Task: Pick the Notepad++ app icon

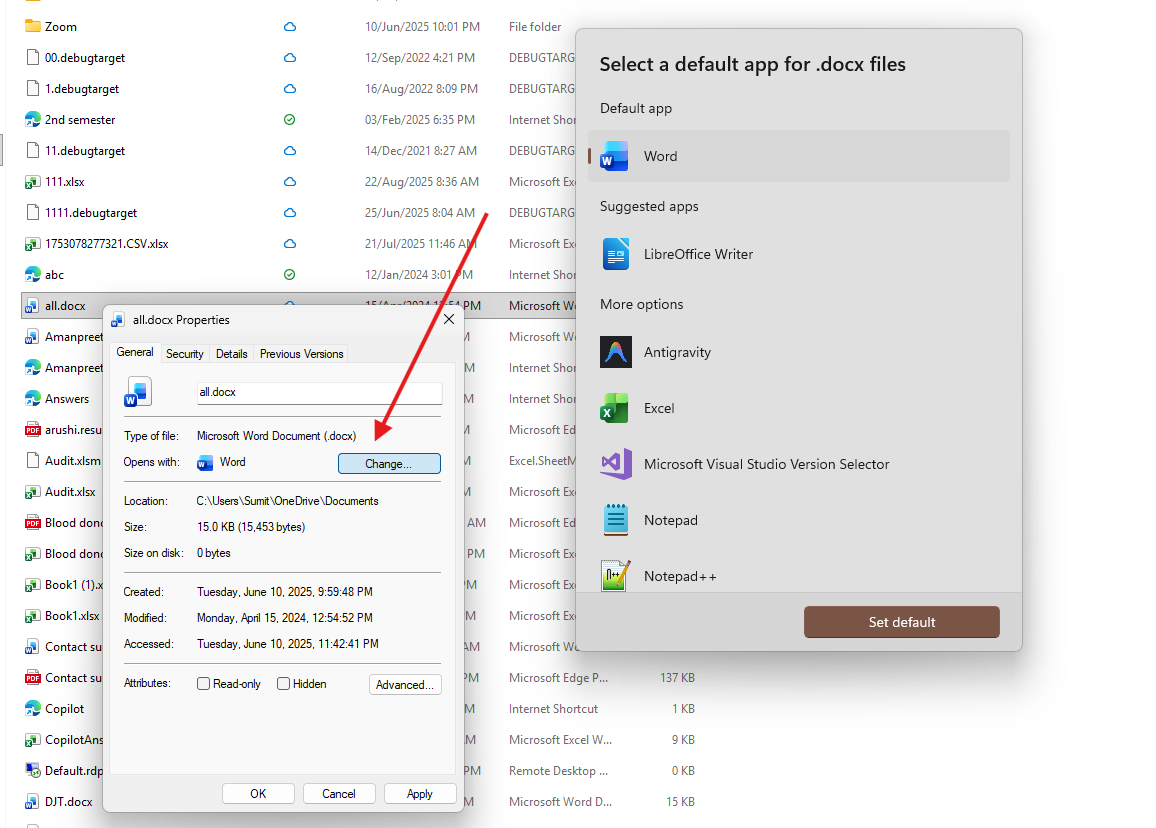Action: tap(616, 576)
